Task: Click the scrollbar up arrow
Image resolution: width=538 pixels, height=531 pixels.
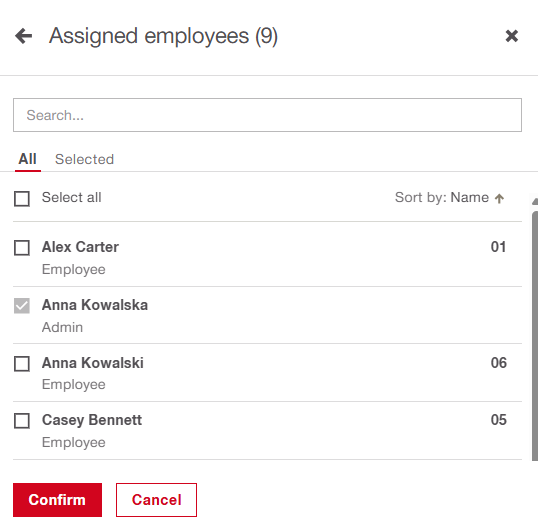Action: tap(535, 202)
